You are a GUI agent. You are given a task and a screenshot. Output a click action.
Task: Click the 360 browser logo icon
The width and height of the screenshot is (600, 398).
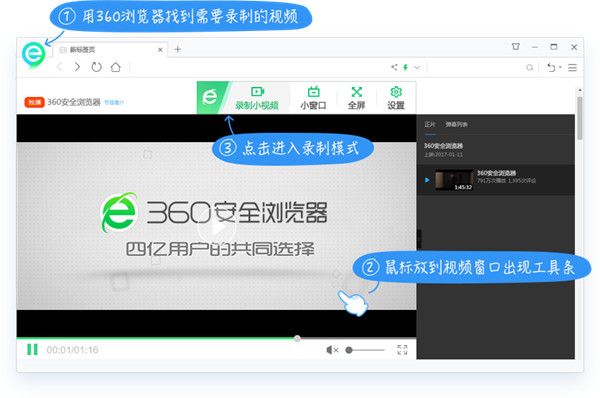click(x=33, y=54)
